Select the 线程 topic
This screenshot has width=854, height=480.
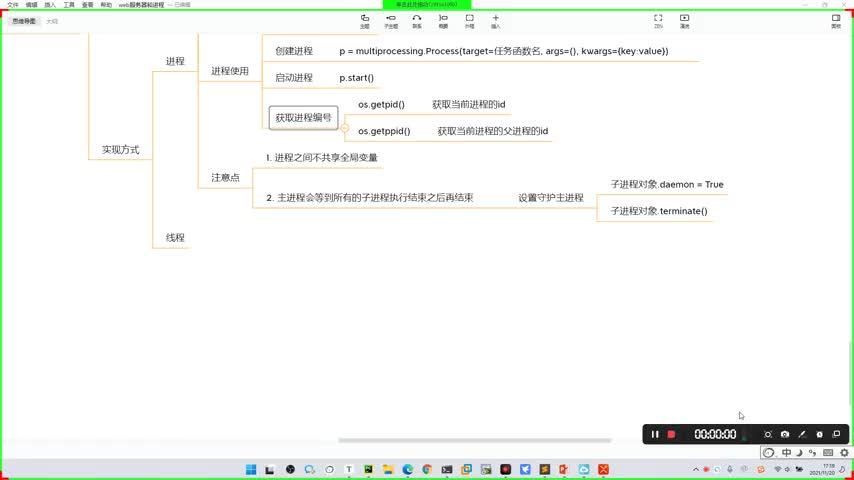(x=175, y=238)
